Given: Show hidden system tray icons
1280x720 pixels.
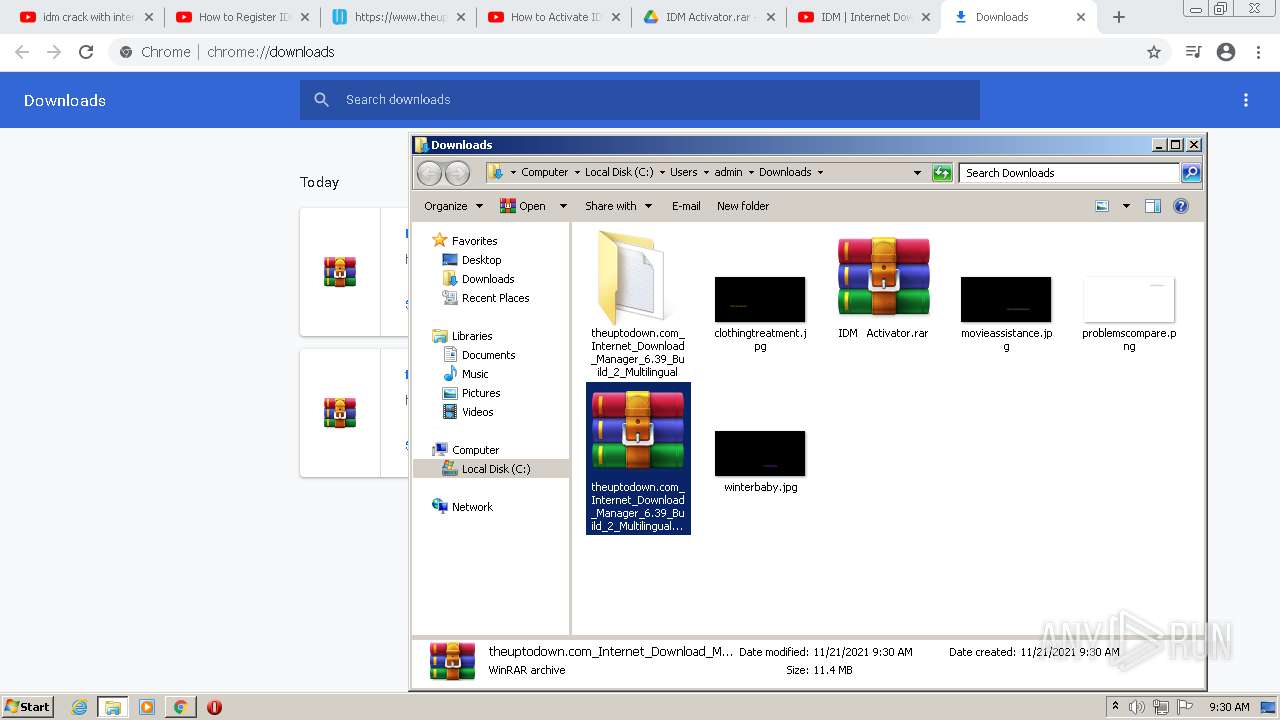Looking at the screenshot, I should point(1115,707).
